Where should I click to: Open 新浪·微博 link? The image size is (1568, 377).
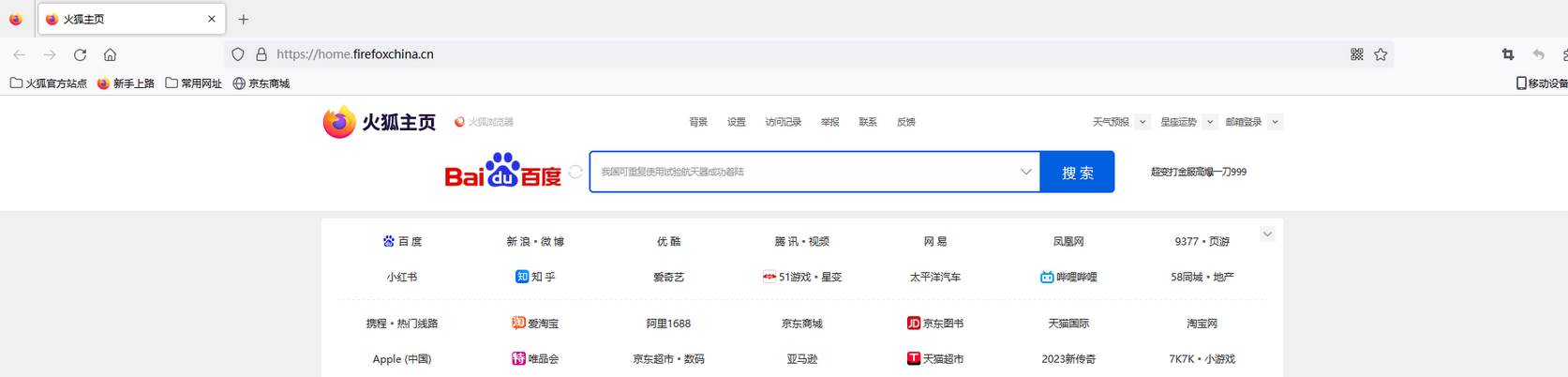[535, 241]
